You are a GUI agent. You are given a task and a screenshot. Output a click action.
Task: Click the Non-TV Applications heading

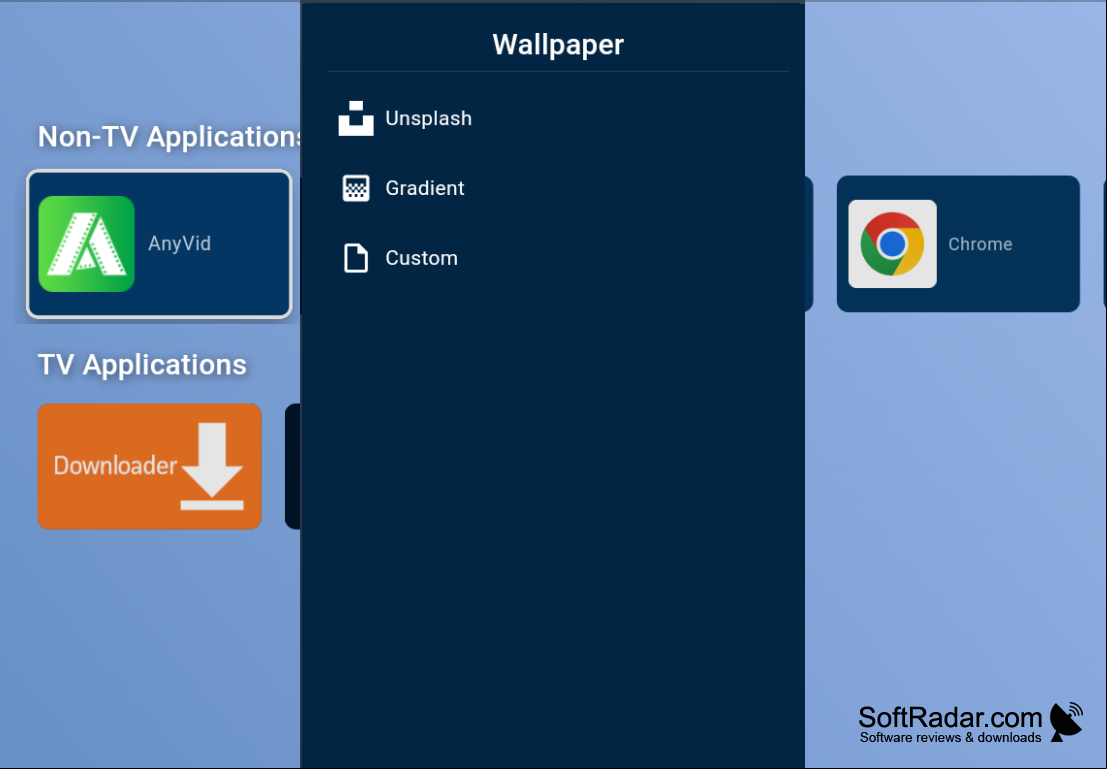(169, 137)
